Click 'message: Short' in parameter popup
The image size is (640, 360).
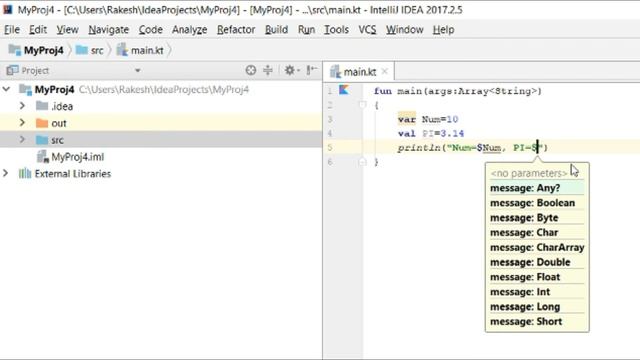click(526, 322)
